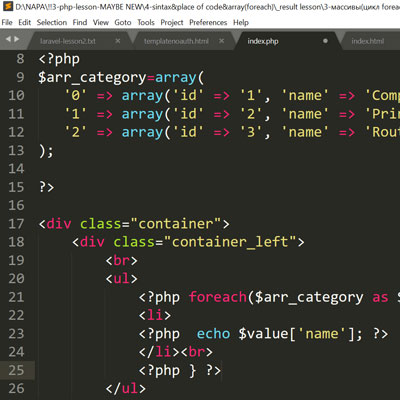Click line number 25 in the gutter
400x400 pixels.
(16, 370)
